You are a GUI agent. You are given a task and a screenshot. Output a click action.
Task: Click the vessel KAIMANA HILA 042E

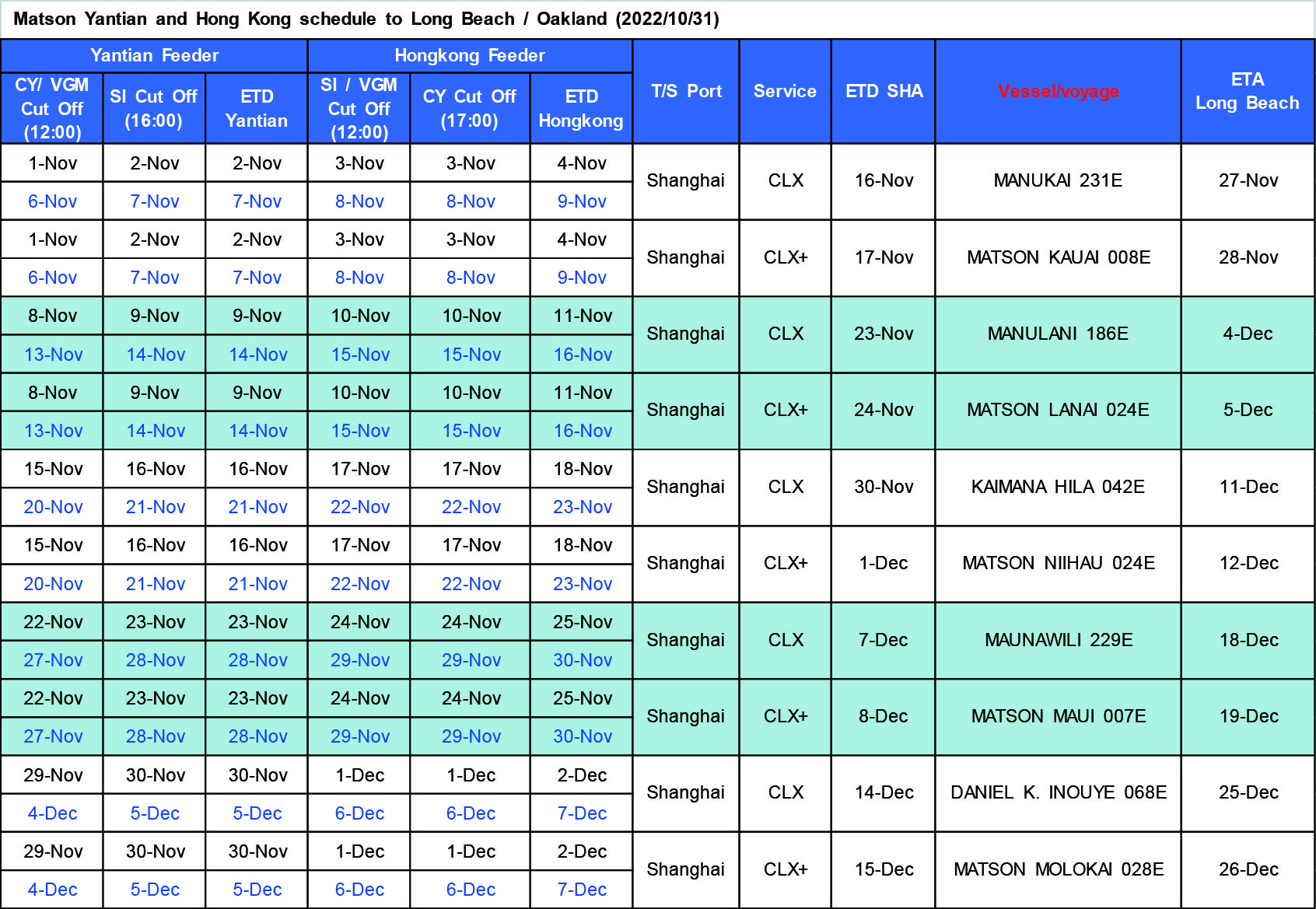(1058, 488)
